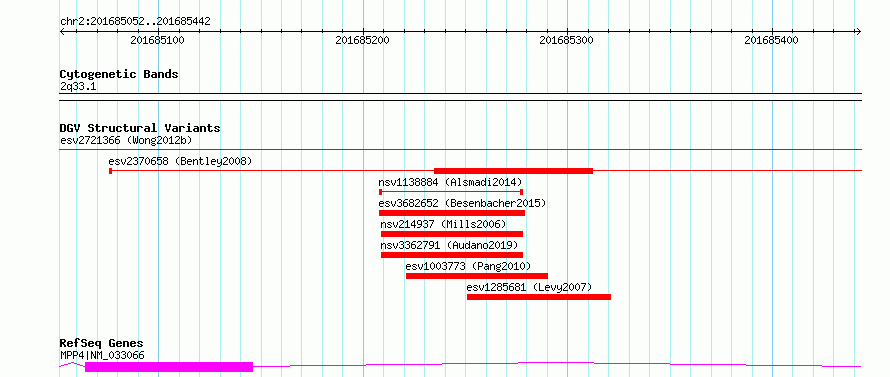The image size is (890, 377).
Task: Click the red bar under esv3682652
Action: tap(452, 213)
